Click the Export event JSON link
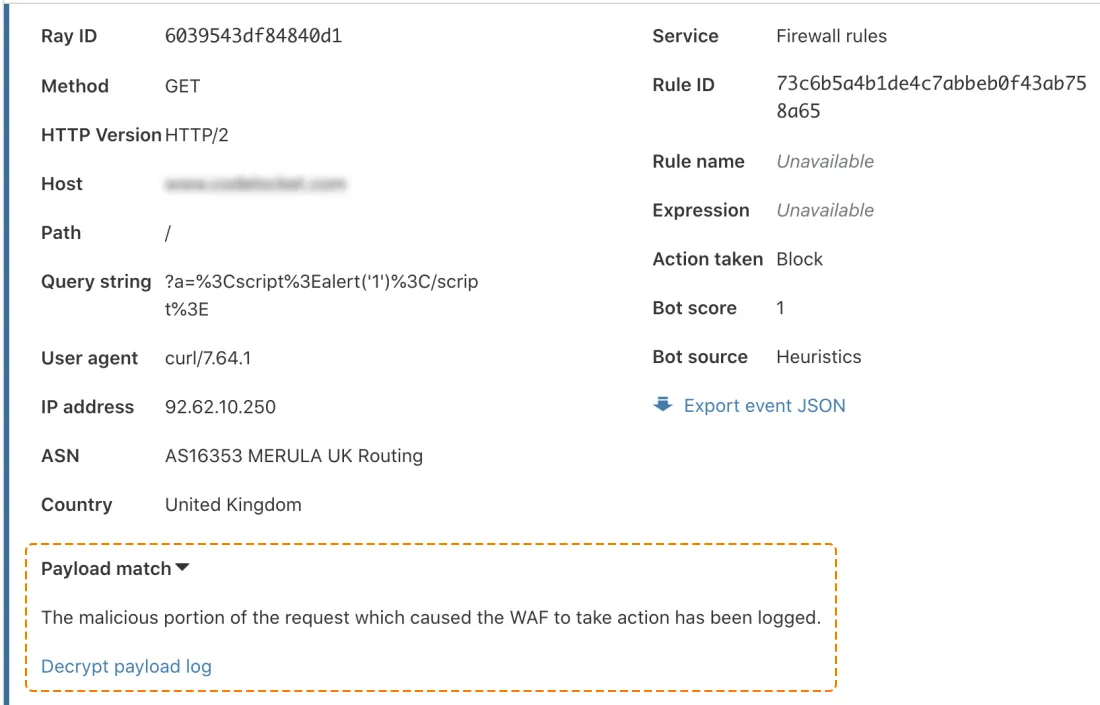Viewport: 1100px width, 705px height. pos(764,405)
